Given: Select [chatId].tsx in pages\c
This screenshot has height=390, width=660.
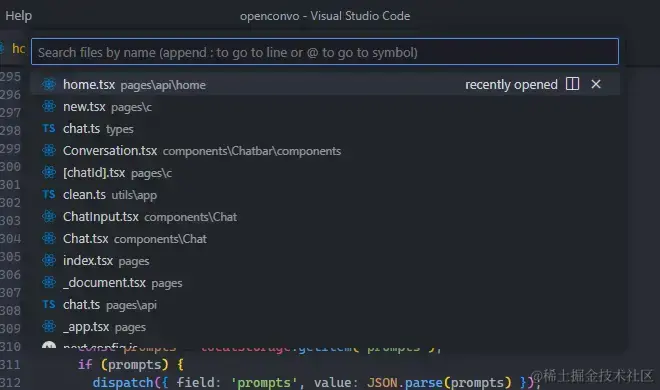Looking at the screenshot, I should pos(325,172).
